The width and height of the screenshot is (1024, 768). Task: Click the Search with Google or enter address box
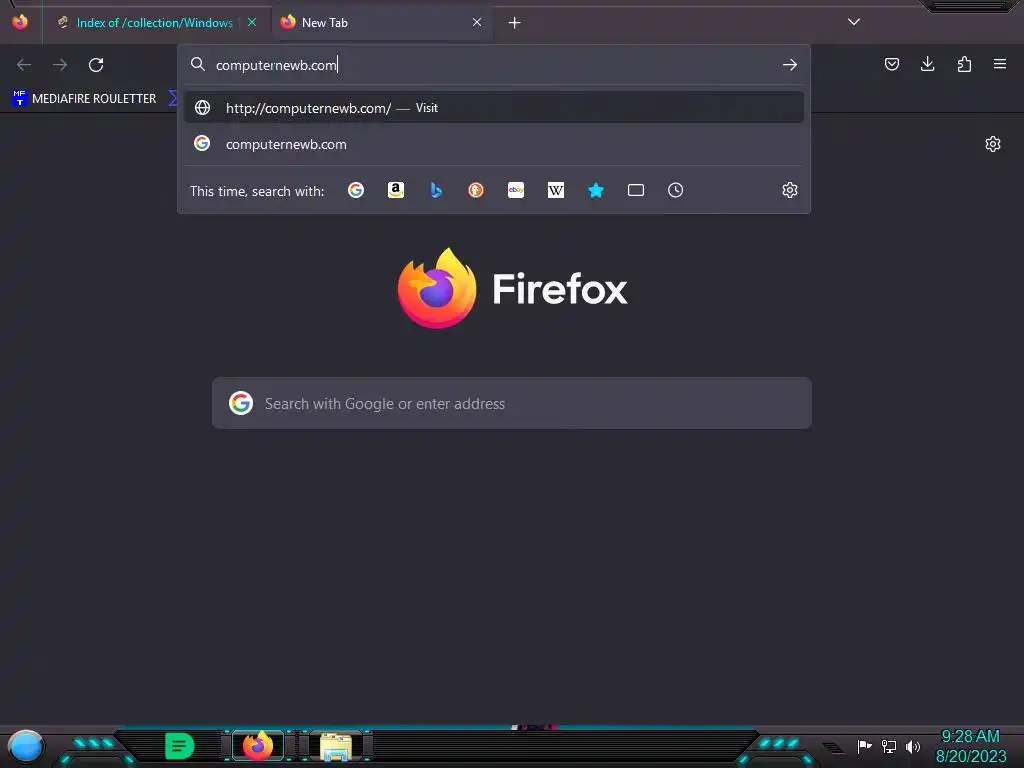(512, 403)
